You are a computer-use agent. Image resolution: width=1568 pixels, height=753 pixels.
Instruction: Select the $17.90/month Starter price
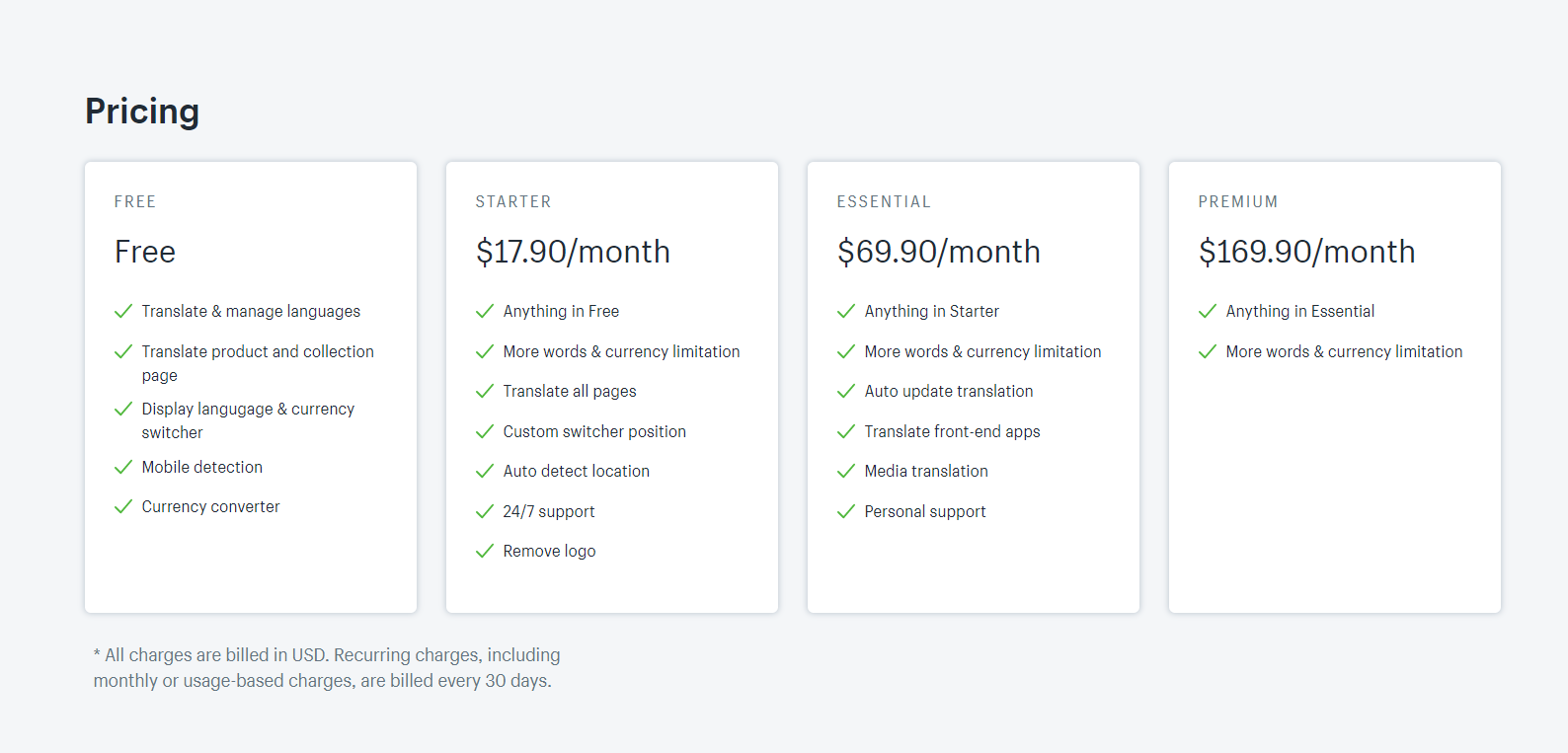(573, 252)
